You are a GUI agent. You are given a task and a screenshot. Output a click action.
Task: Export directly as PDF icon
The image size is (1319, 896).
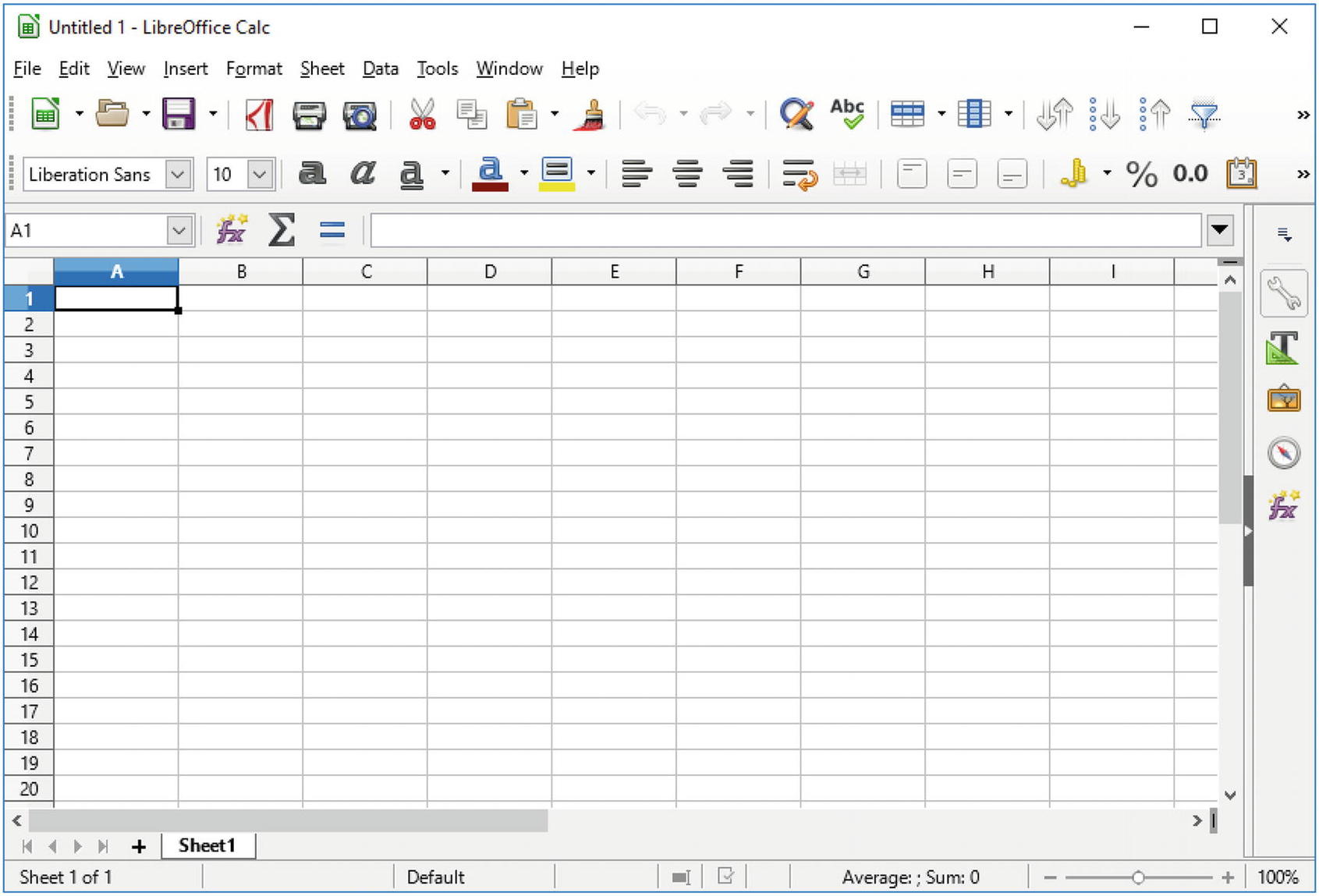259,115
